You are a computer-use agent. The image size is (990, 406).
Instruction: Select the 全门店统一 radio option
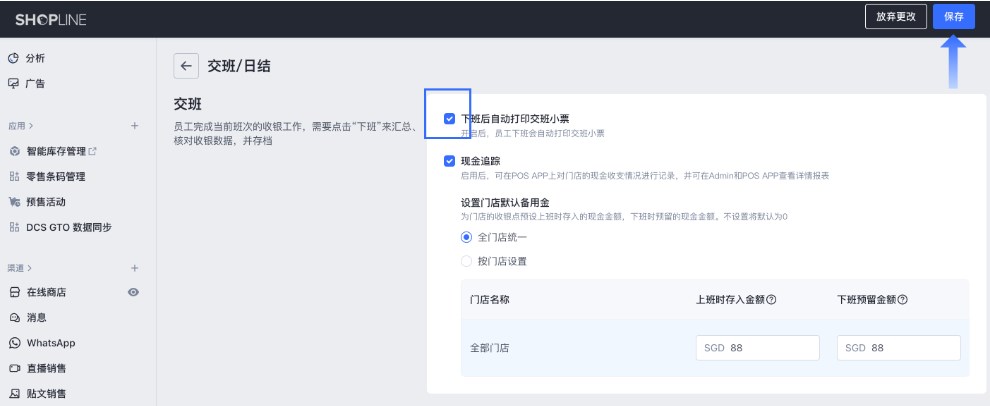pyautogui.click(x=466, y=237)
